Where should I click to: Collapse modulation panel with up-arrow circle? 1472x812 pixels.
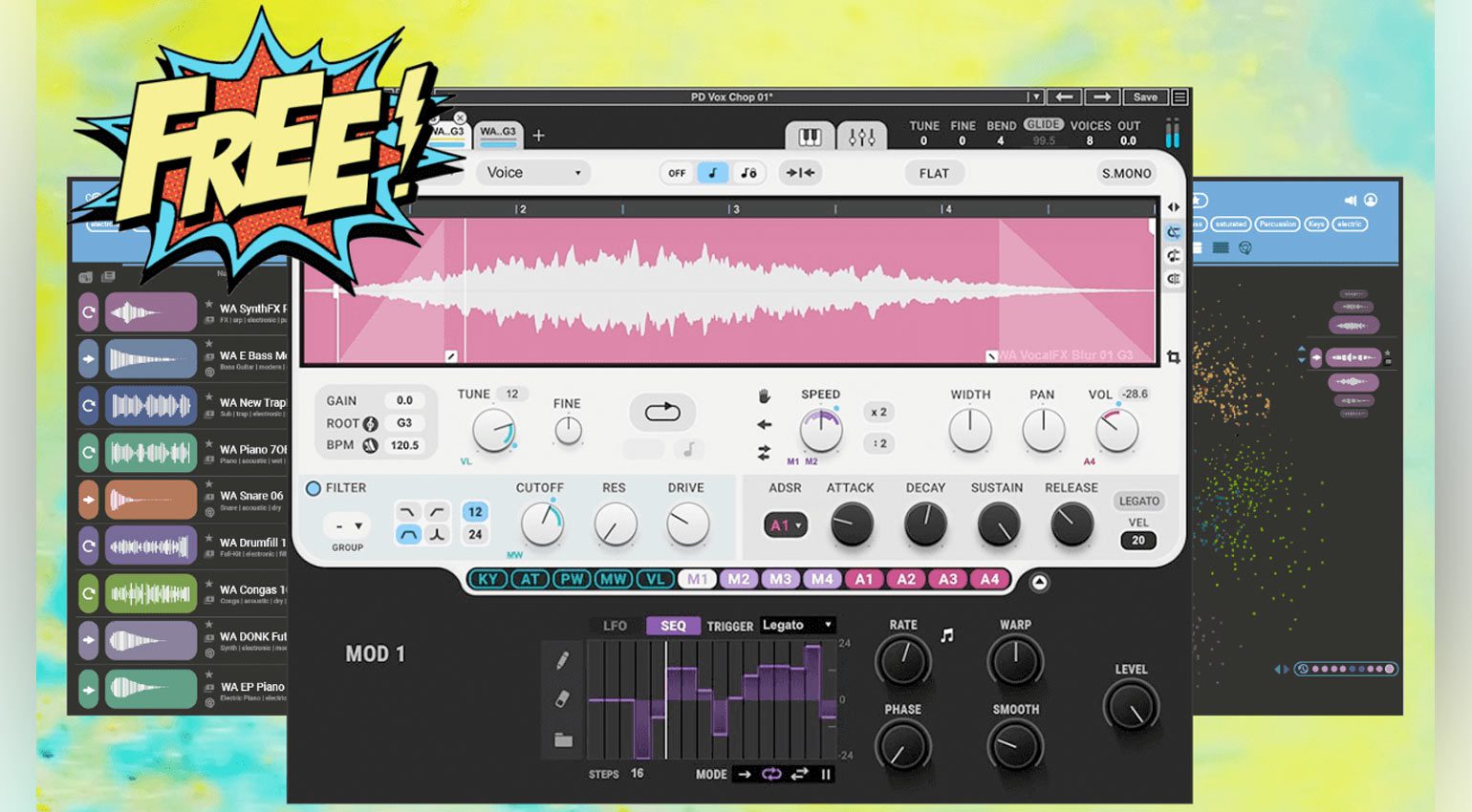point(1039,582)
